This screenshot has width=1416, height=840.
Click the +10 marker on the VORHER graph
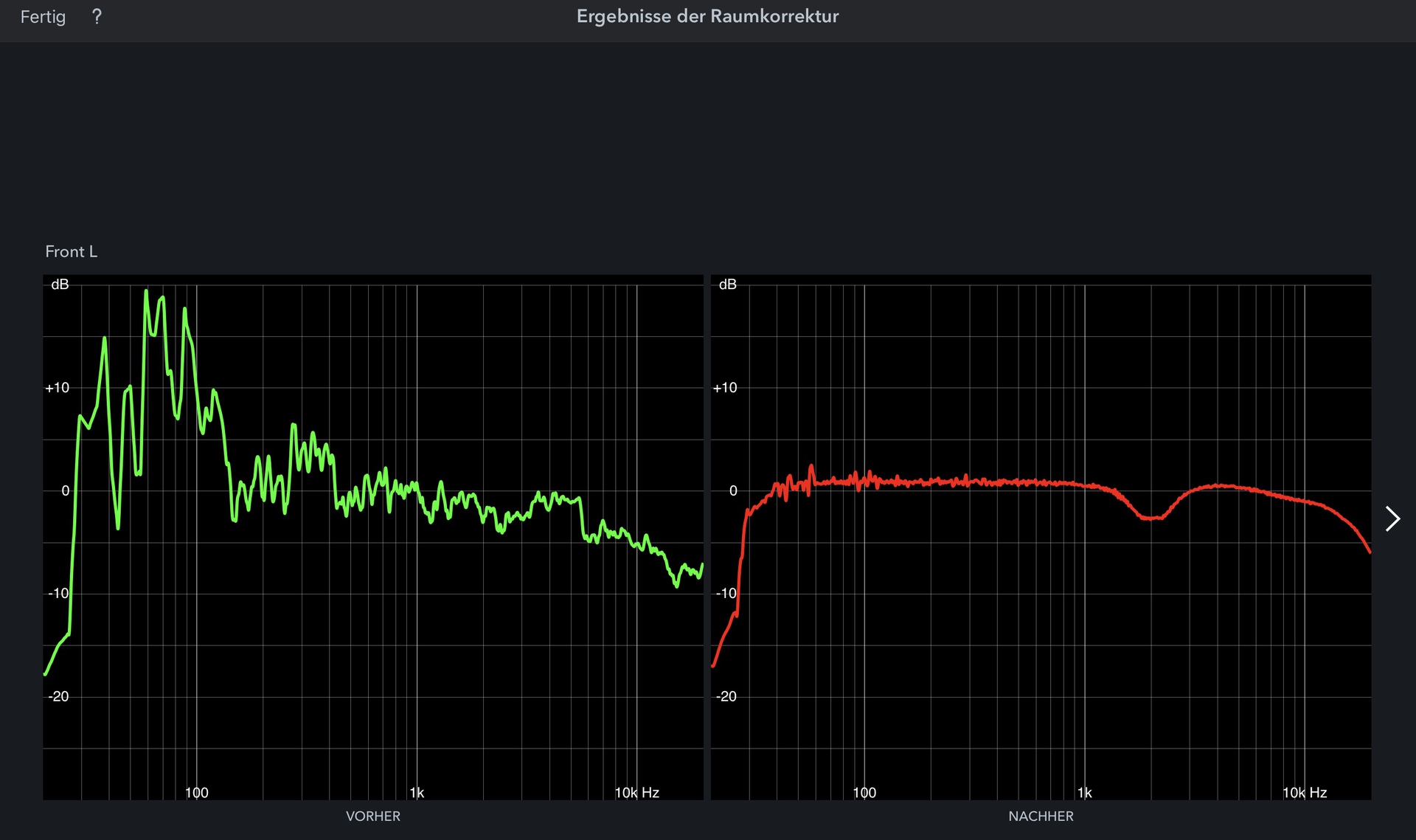click(58, 388)
